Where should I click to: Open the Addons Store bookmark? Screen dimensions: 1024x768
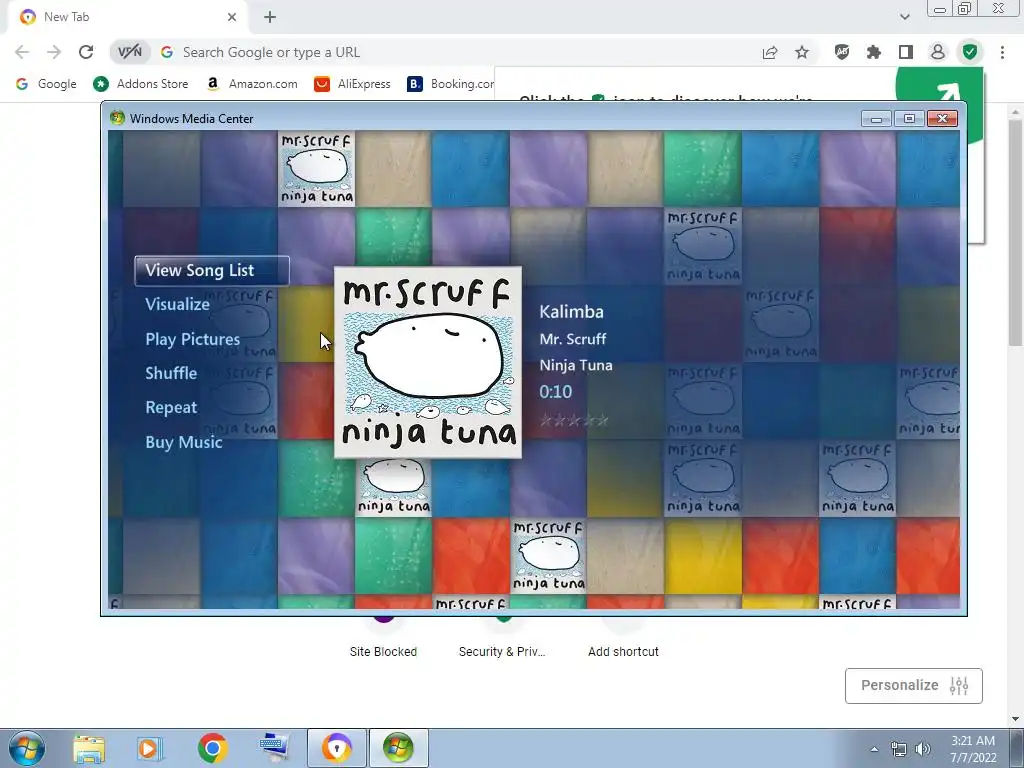coord(140,84)
